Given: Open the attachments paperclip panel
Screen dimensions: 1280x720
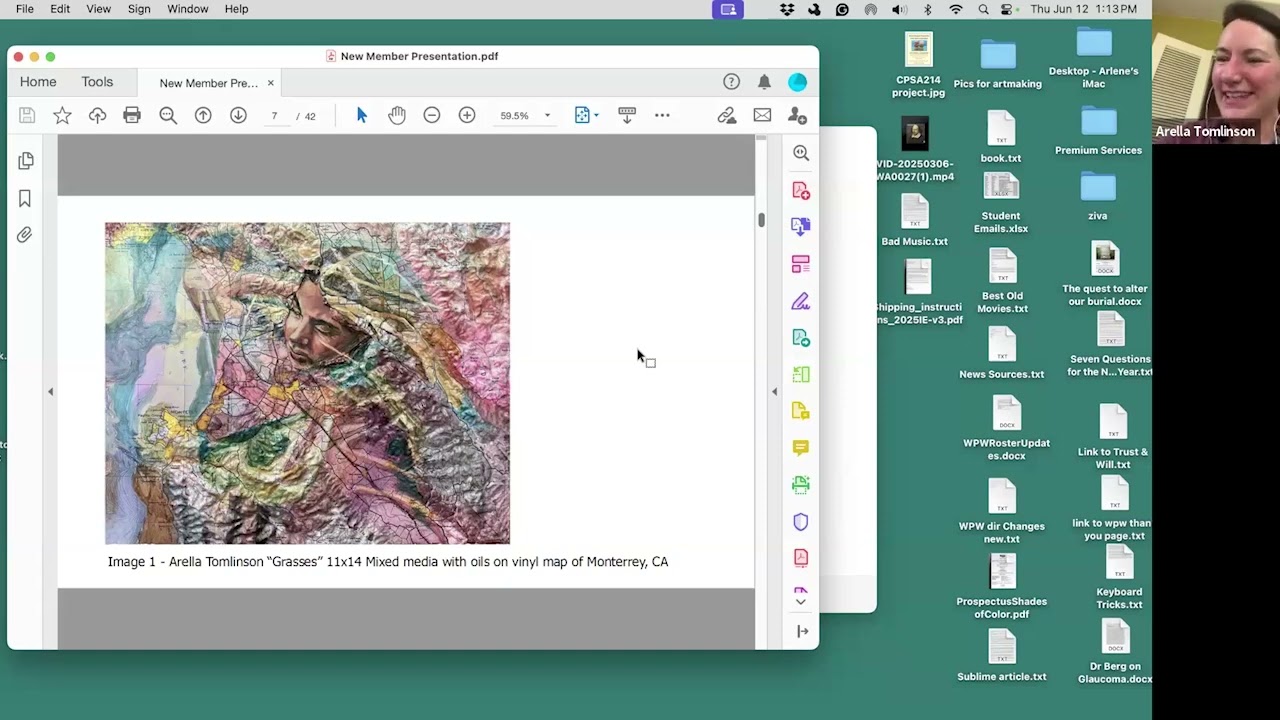Looking at the screenshot, I should click(x=25, y=235).
